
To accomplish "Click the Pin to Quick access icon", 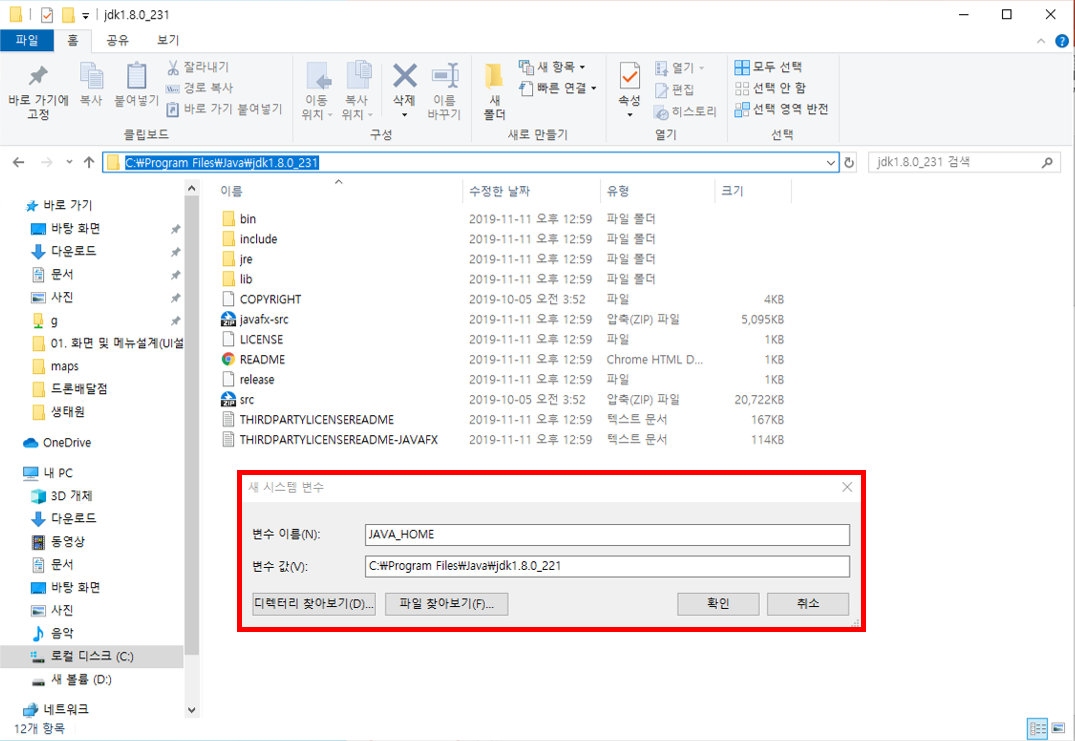I will coord(38,77).
